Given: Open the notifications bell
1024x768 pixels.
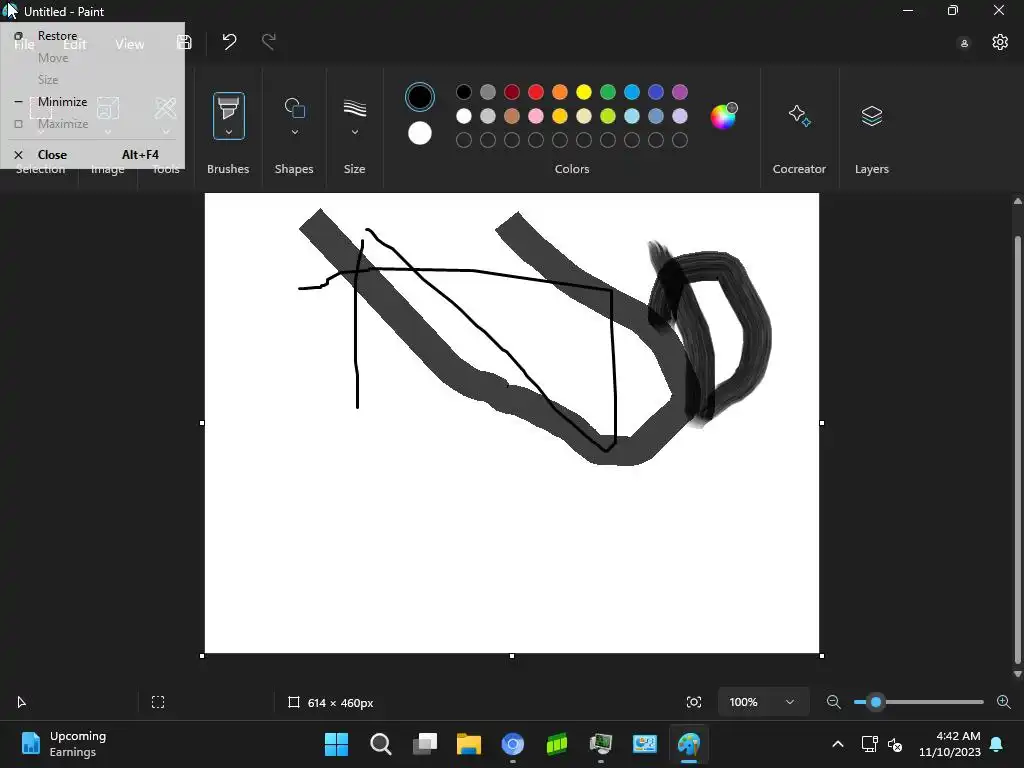Looking at the screenshot, I should pyautogui.click(x=997, y=744).
